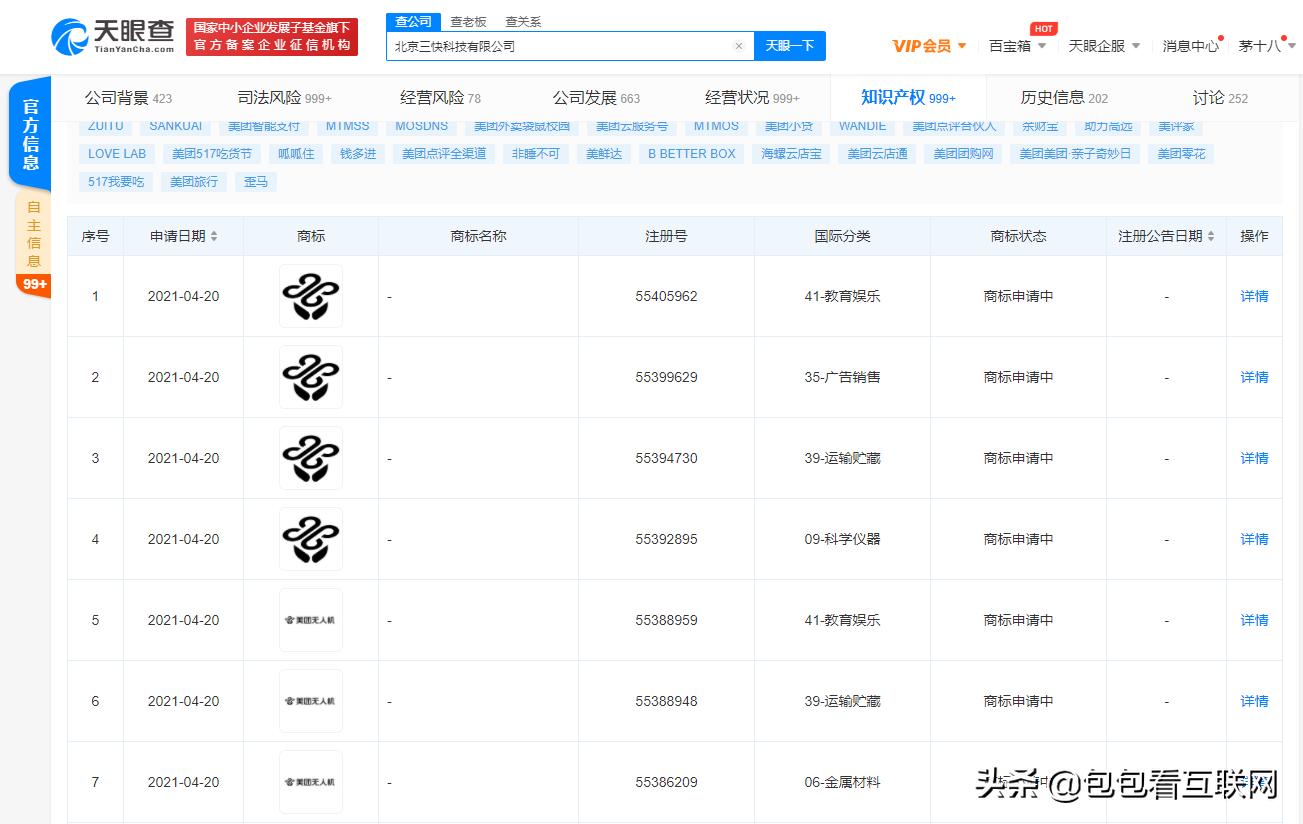The image size is (1303, 824).
Task: Click inside the company search input field
Action: point(560,46)
